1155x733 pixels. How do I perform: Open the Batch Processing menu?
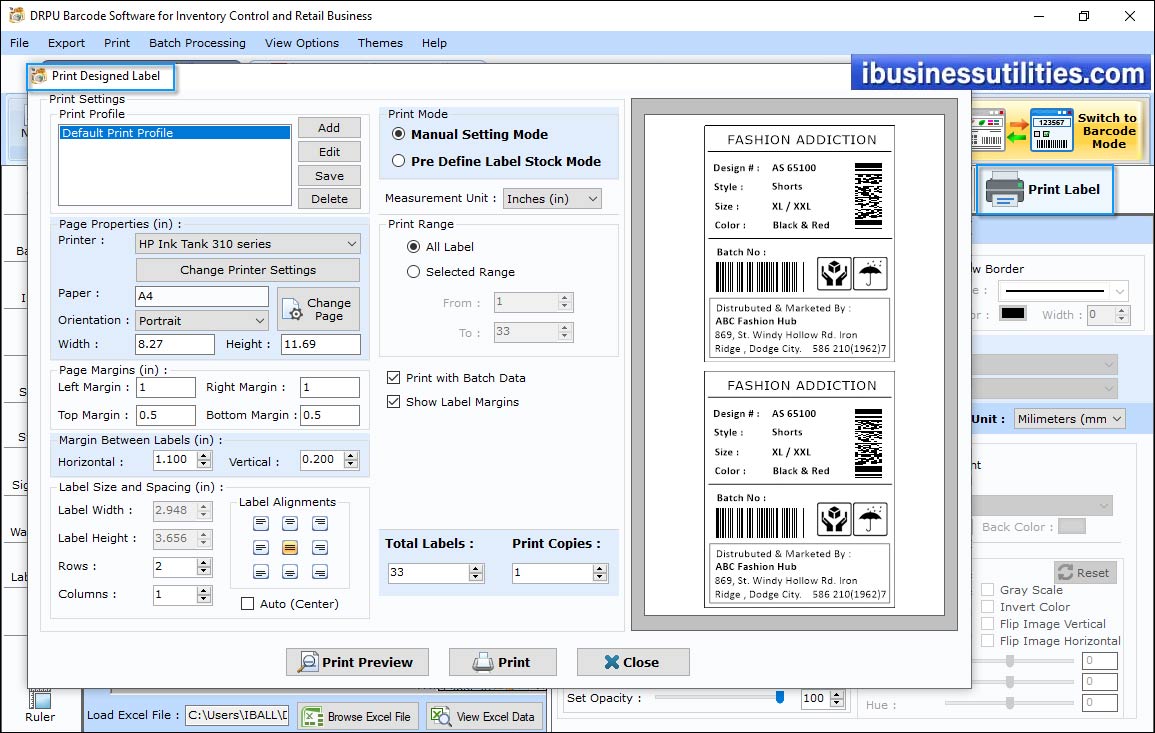pos(197,43)
